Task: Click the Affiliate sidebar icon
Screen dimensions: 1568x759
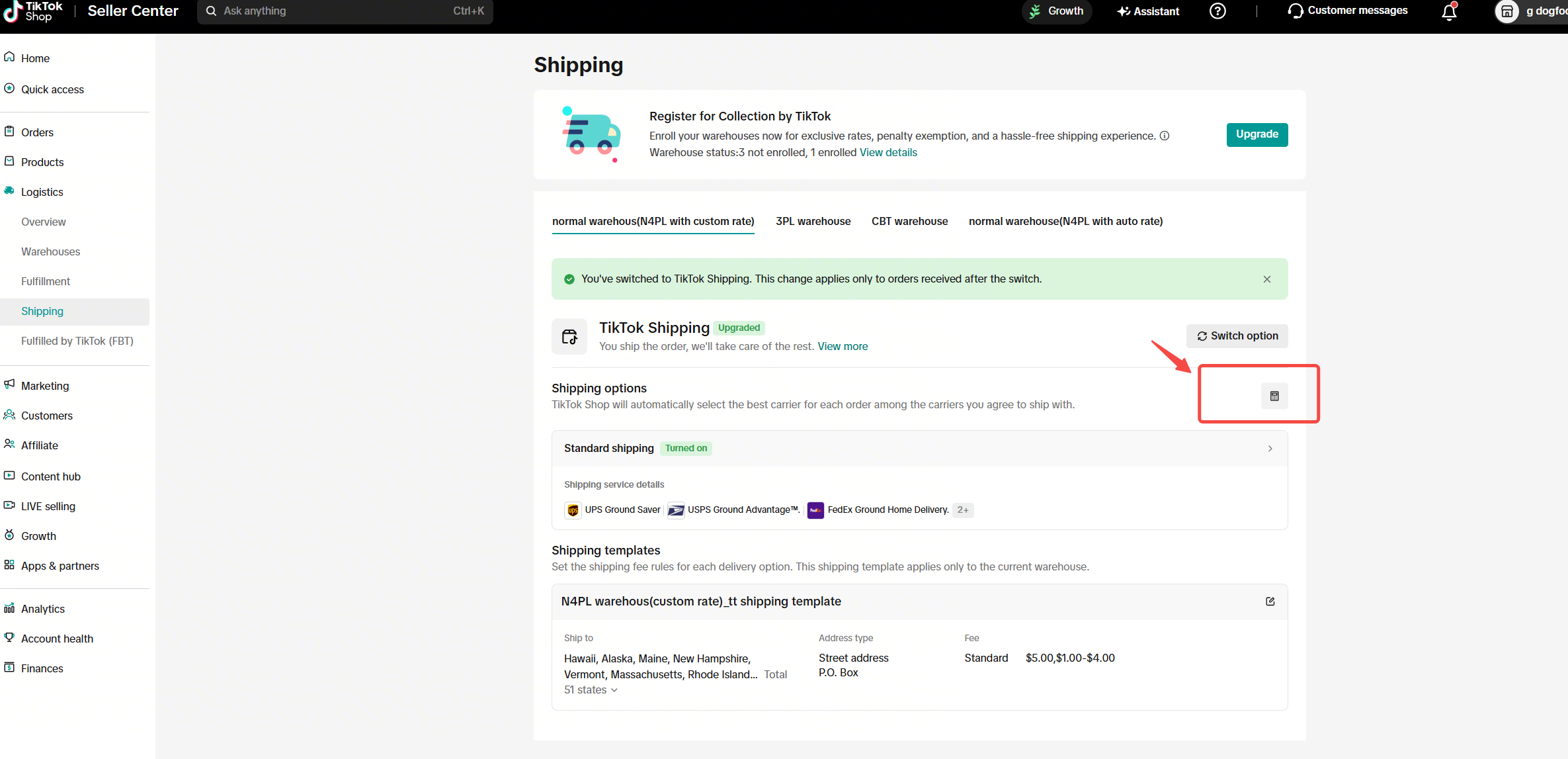Action: pyautogui.click(x=9, y=445)
